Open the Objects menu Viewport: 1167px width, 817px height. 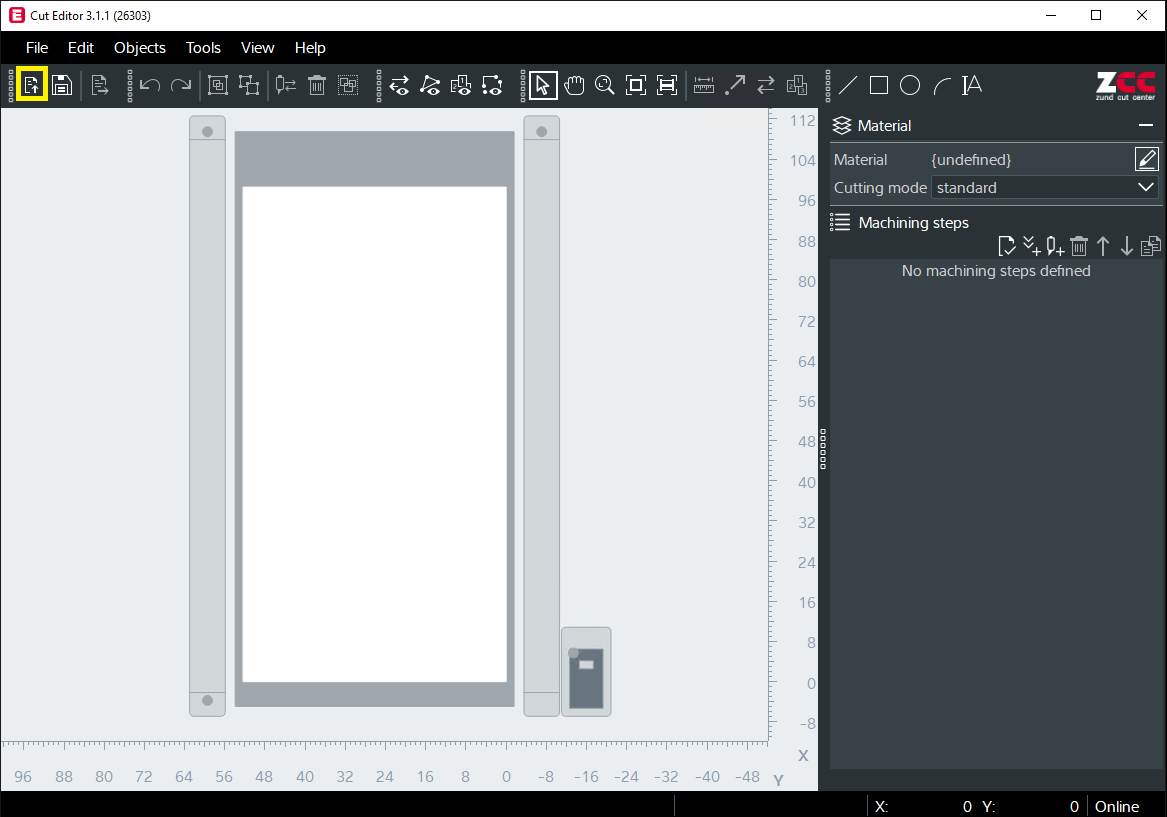139,47
